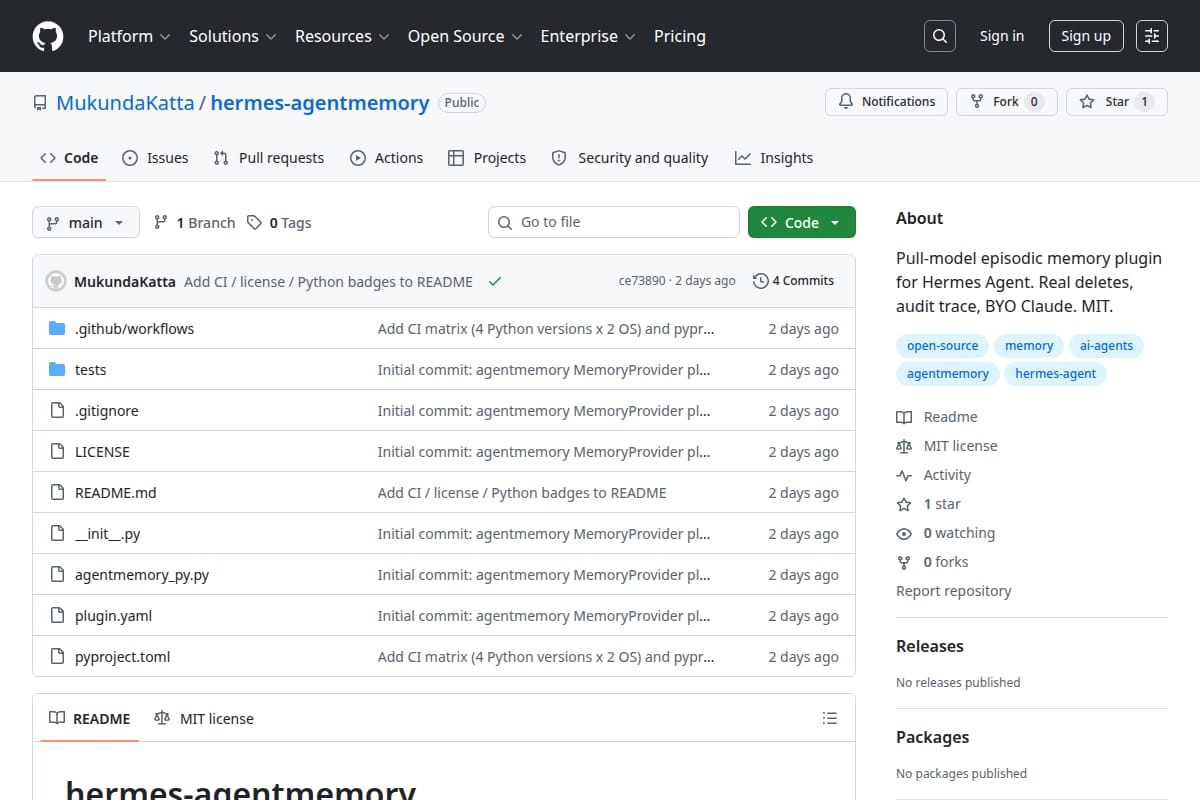Click the Sign in link
1200x800 pixels.
click(x=1002, y=36)
